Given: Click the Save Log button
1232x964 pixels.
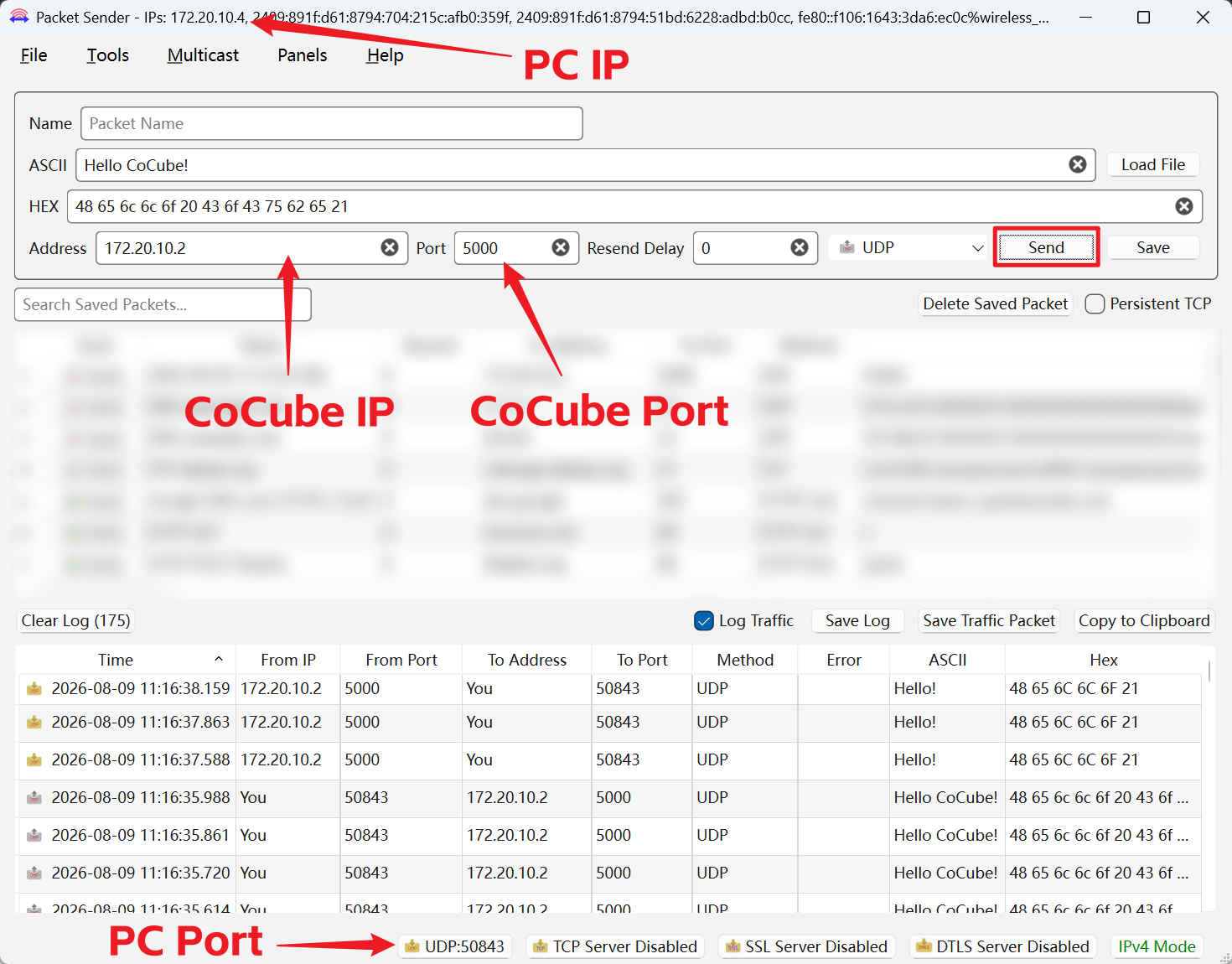Looking at the screenshot, I should (x=857, y=620).
